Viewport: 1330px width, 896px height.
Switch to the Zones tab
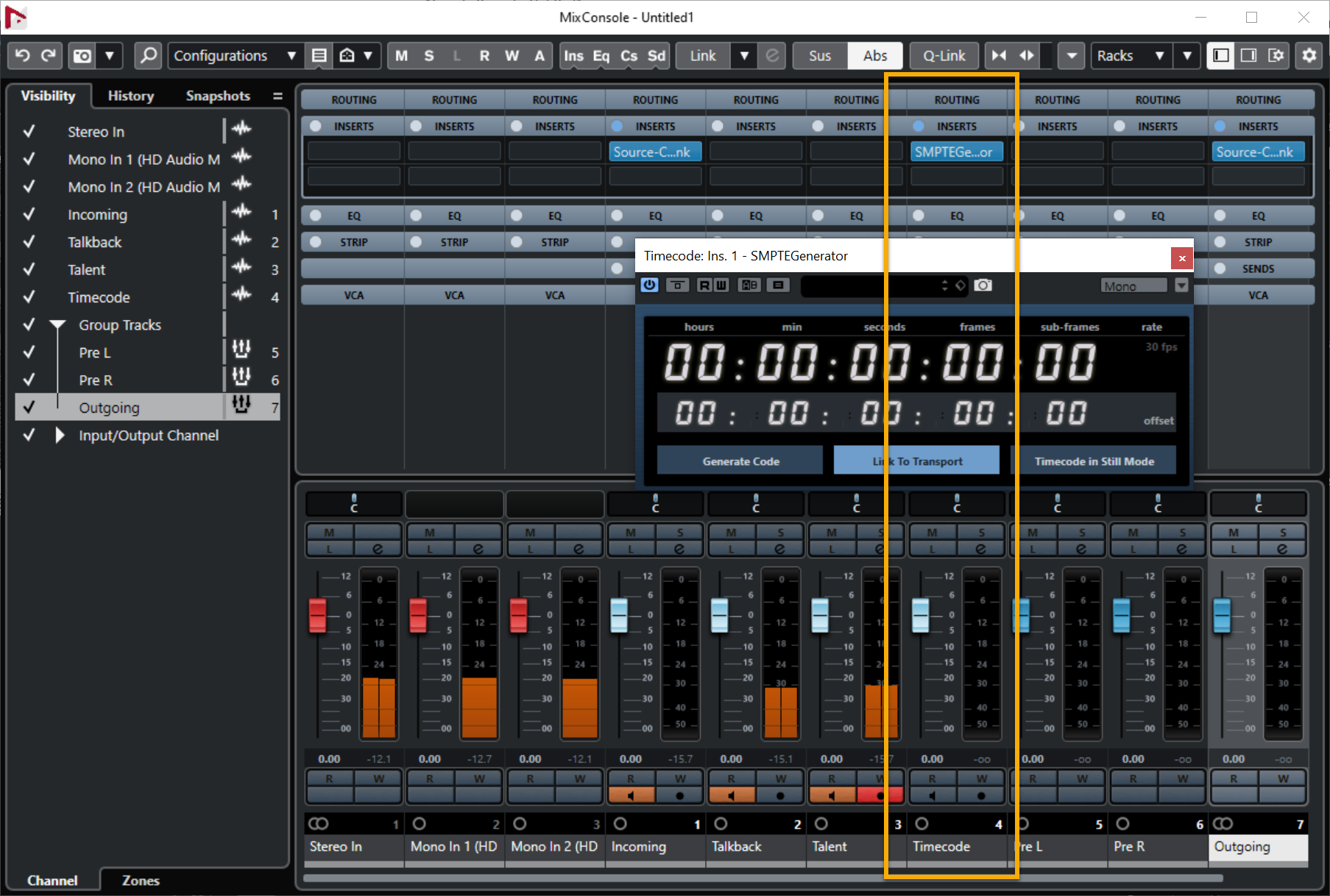coord(140,881)
